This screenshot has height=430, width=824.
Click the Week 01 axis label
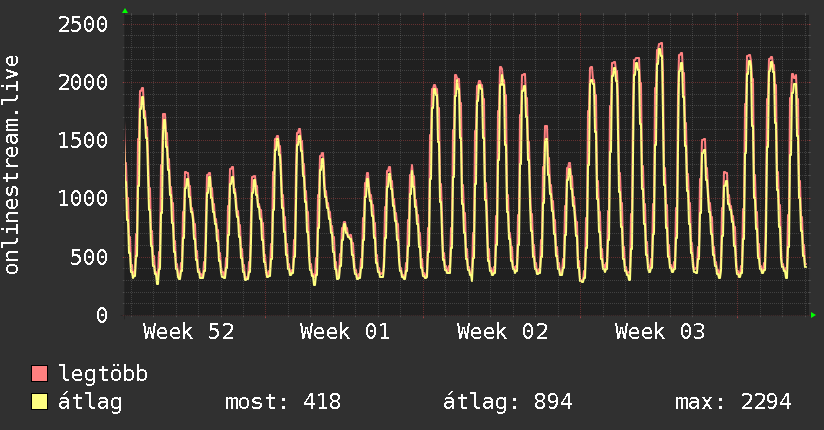click(346, 332)
